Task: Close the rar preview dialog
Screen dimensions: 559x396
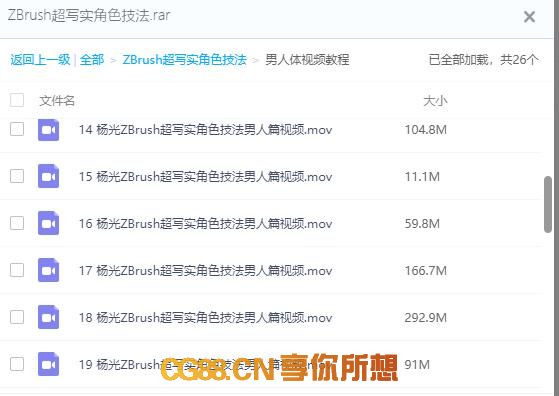Action: pos(529,16)
